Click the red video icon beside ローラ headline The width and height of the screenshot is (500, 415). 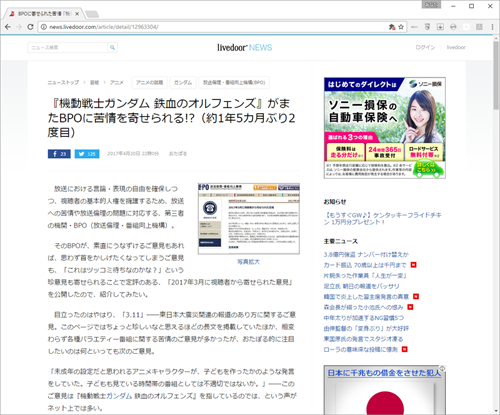[405, 349]
